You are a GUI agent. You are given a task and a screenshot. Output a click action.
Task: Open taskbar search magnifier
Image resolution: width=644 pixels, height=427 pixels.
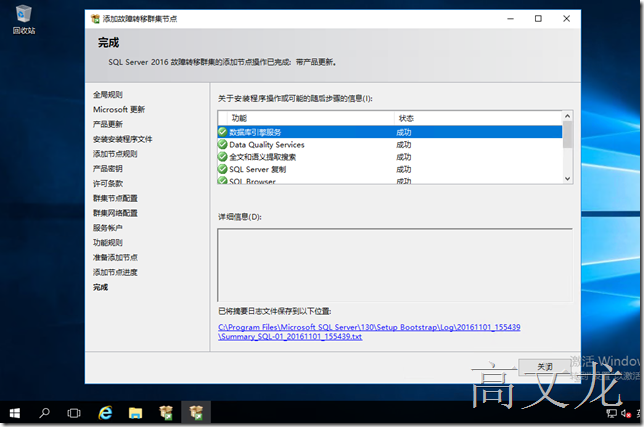[44, 413]
